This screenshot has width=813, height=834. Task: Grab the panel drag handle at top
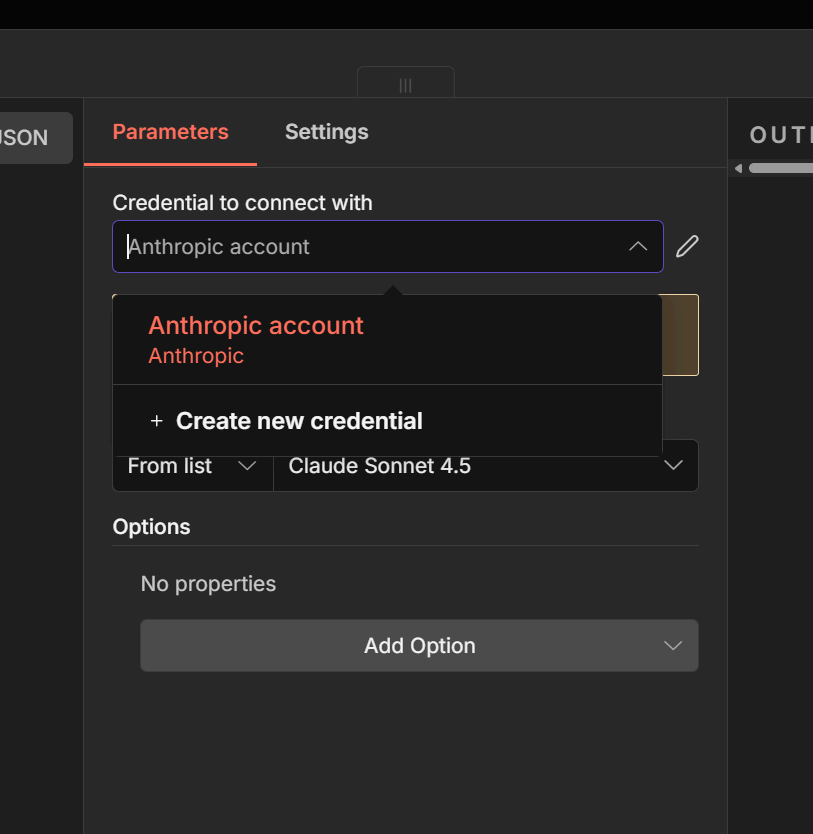405,85
